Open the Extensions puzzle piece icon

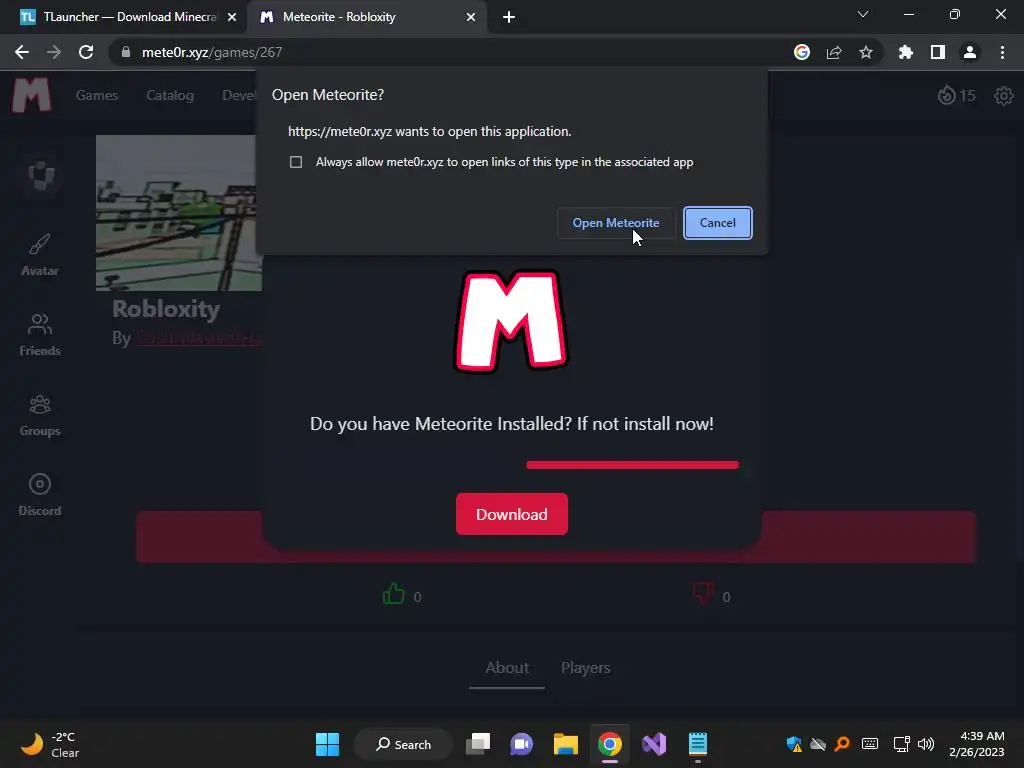click(906, 52)
